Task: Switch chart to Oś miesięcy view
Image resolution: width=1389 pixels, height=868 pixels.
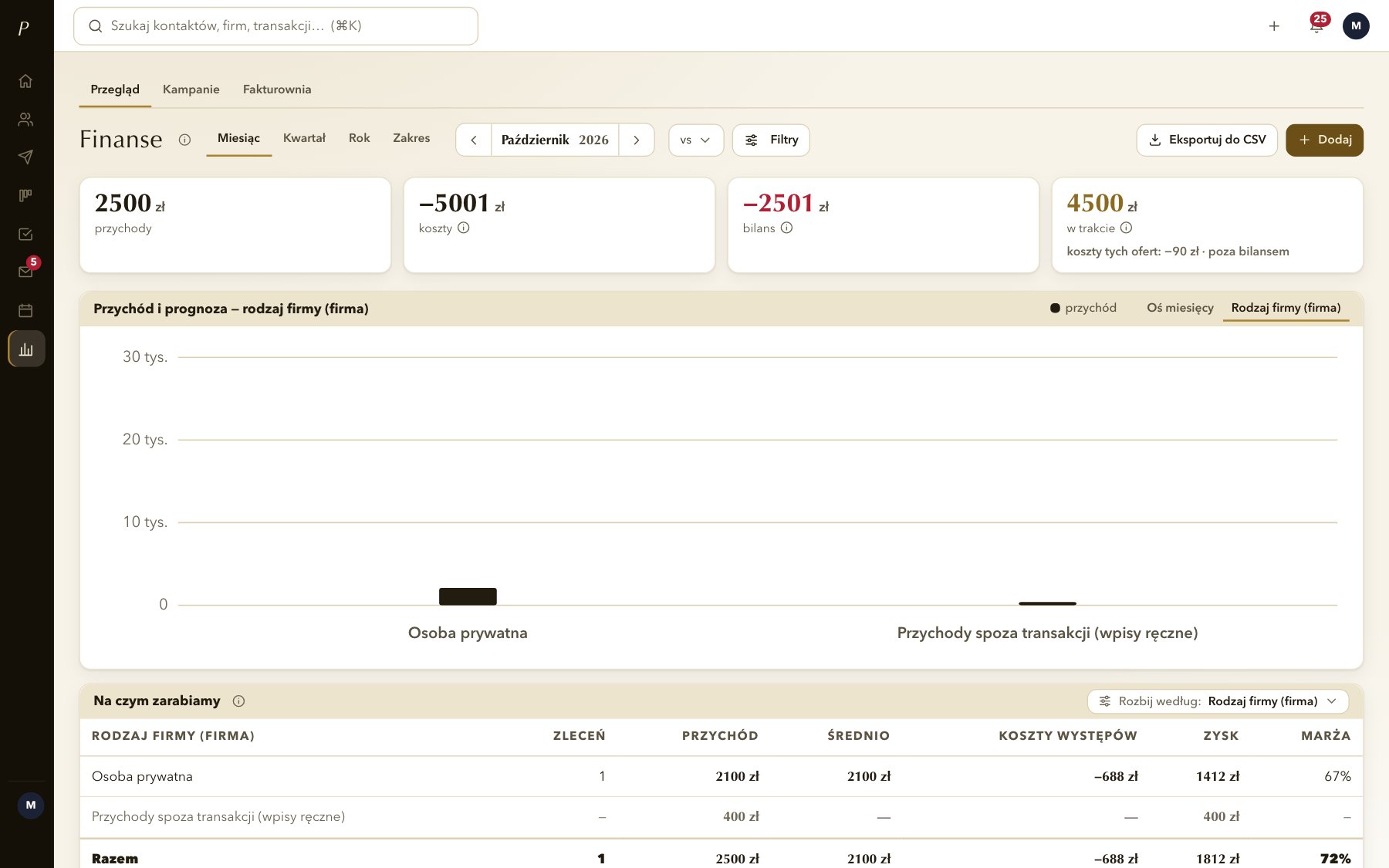Action: pos(1180,308)
